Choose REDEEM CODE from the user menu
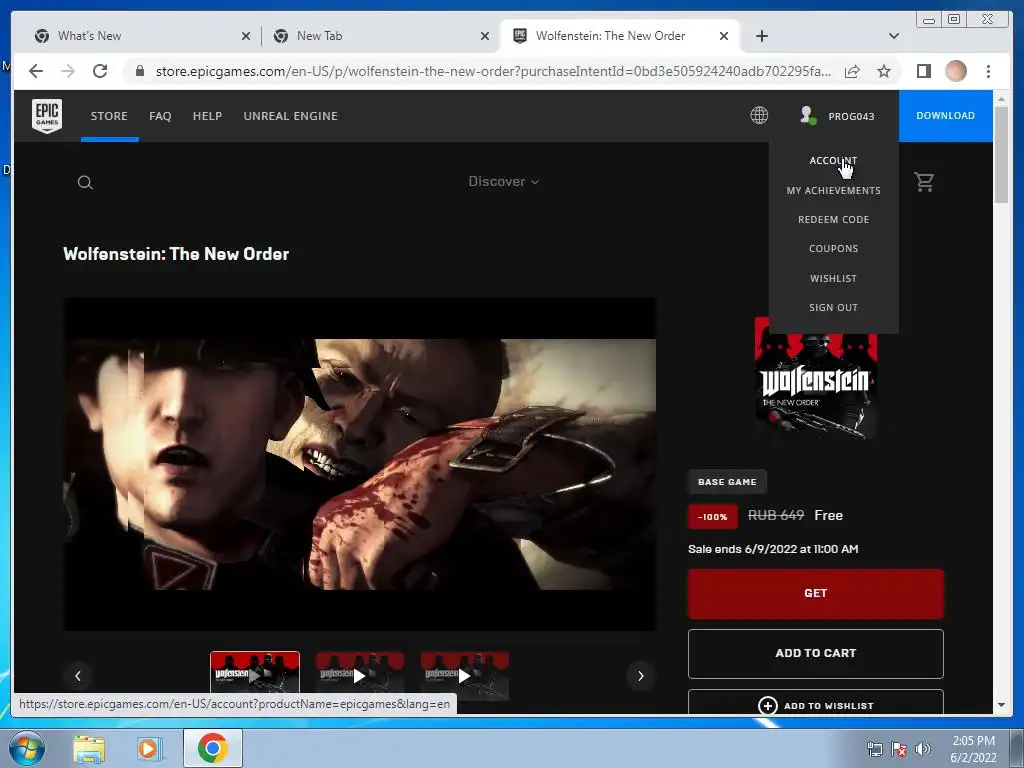The height and width of the screenshot is (768, 1024). point(833,219)
